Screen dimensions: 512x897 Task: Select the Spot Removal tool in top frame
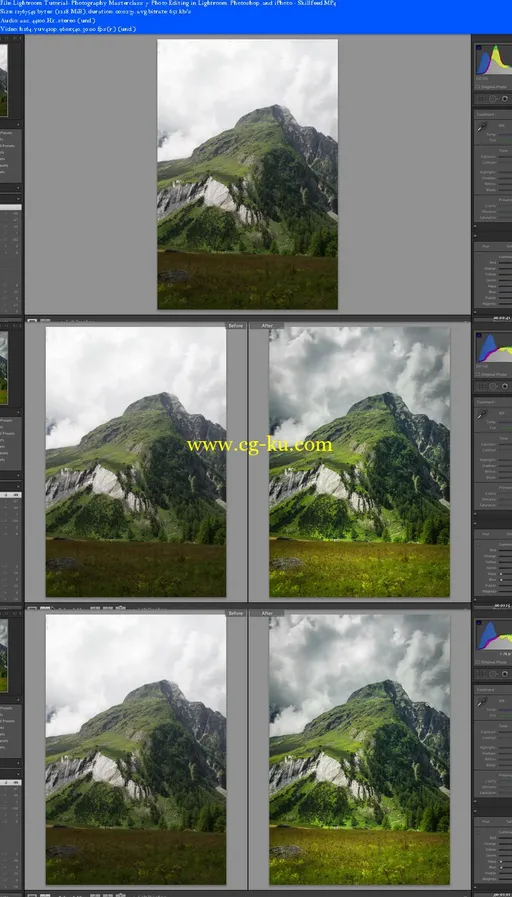pos(493,98)
